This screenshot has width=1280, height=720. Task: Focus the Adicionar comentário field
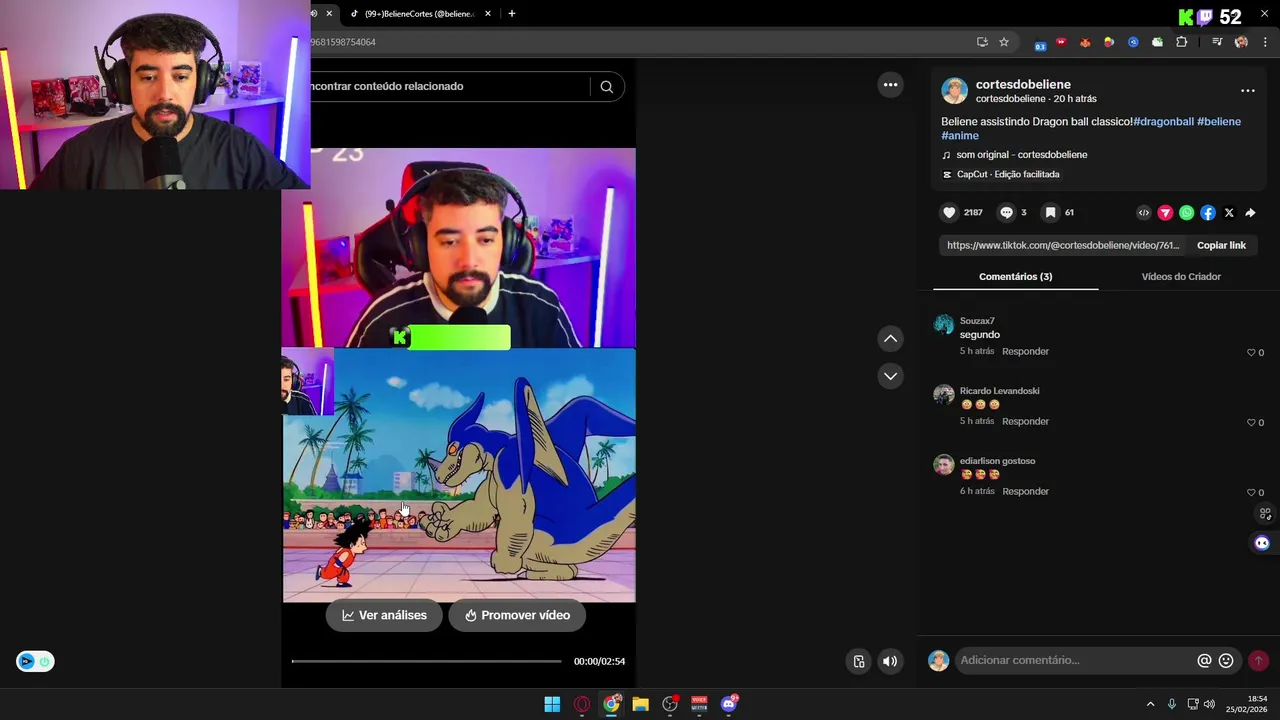(x=1075, y=660)
